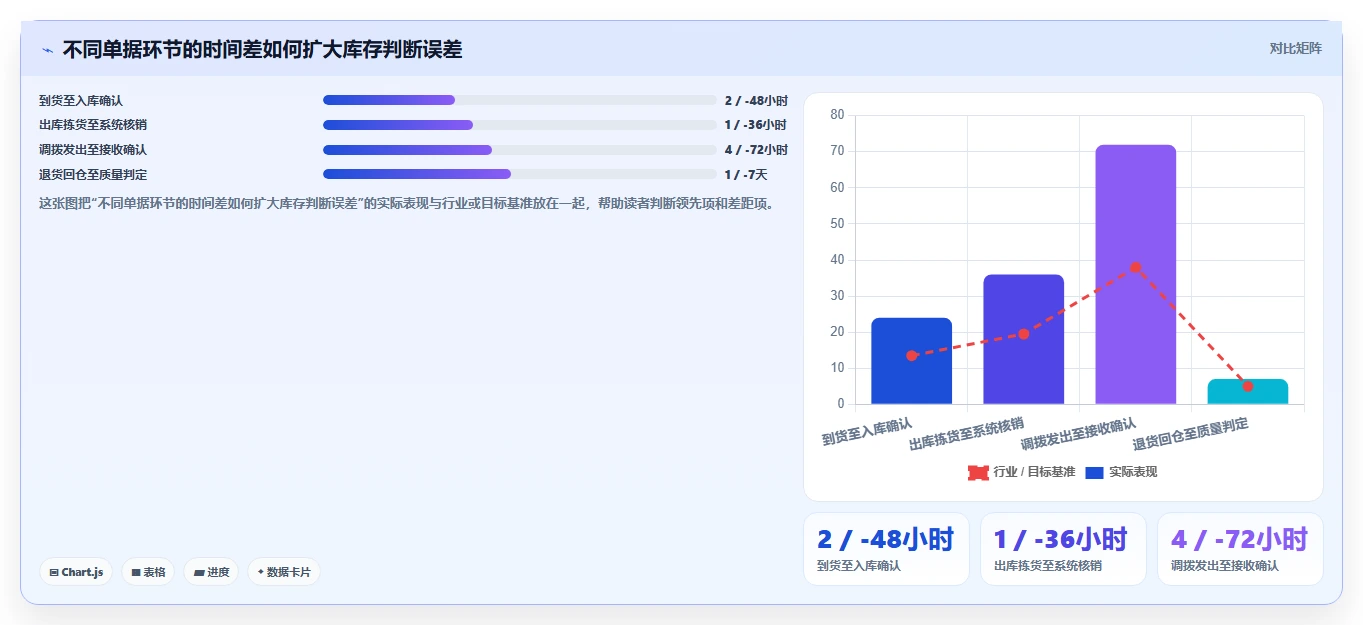Click the row label 出库拣货至系统核销 in progress list
1363x625 pixels.
(93, 125)
